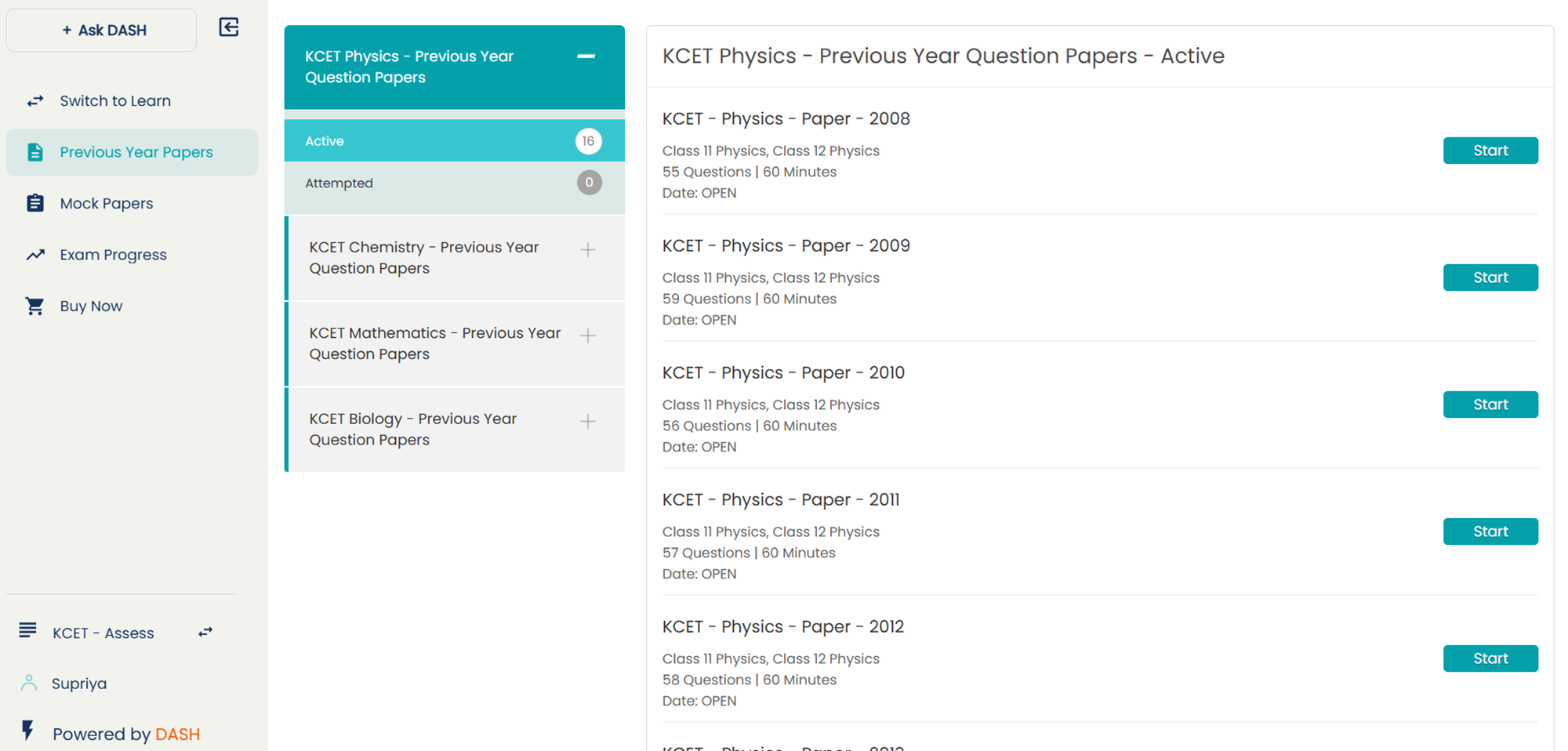Click the Exam Progress trend icon

click(x=34, y=254)
